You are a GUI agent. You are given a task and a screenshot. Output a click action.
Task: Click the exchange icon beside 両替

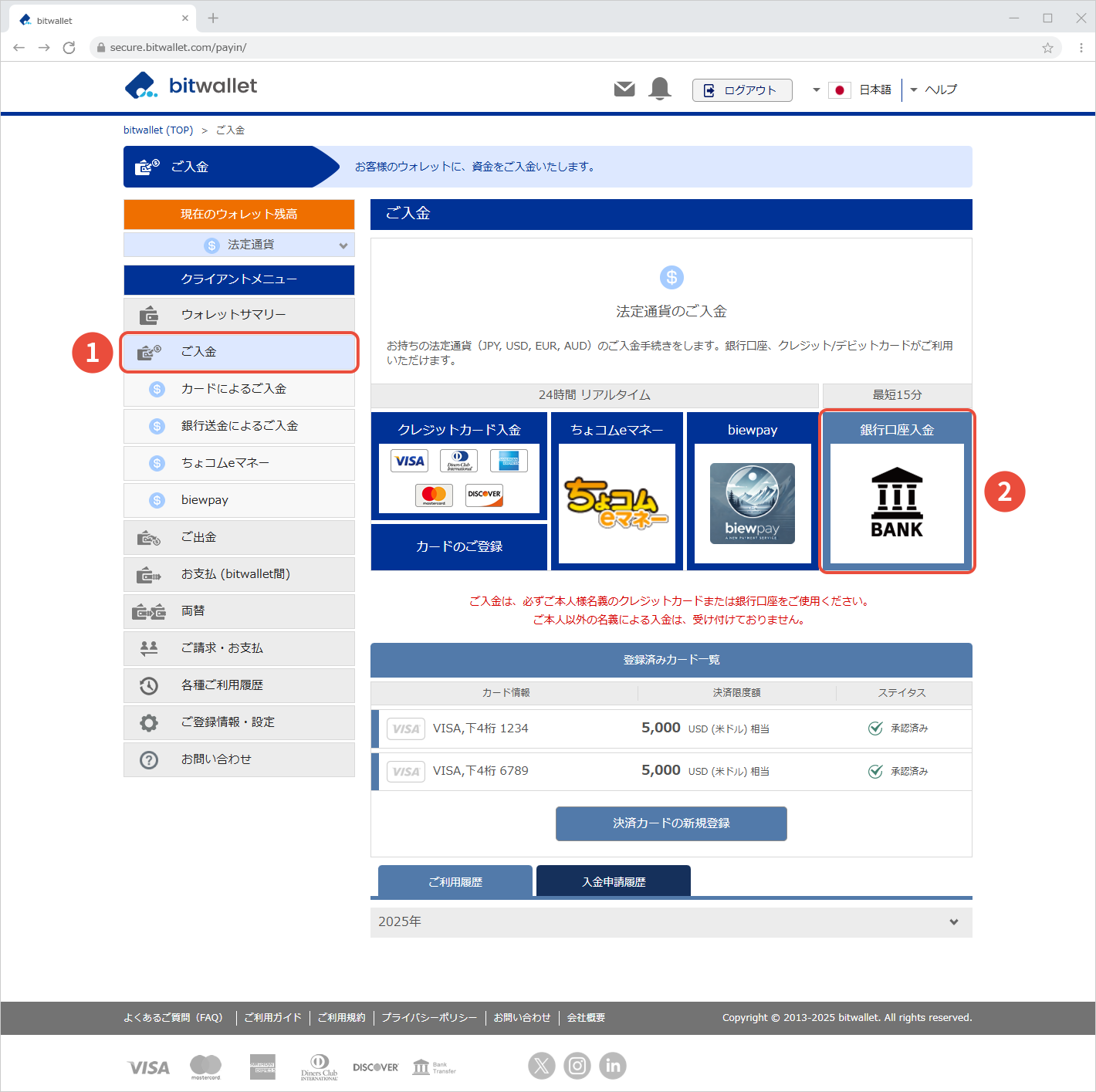click(149, 611)
